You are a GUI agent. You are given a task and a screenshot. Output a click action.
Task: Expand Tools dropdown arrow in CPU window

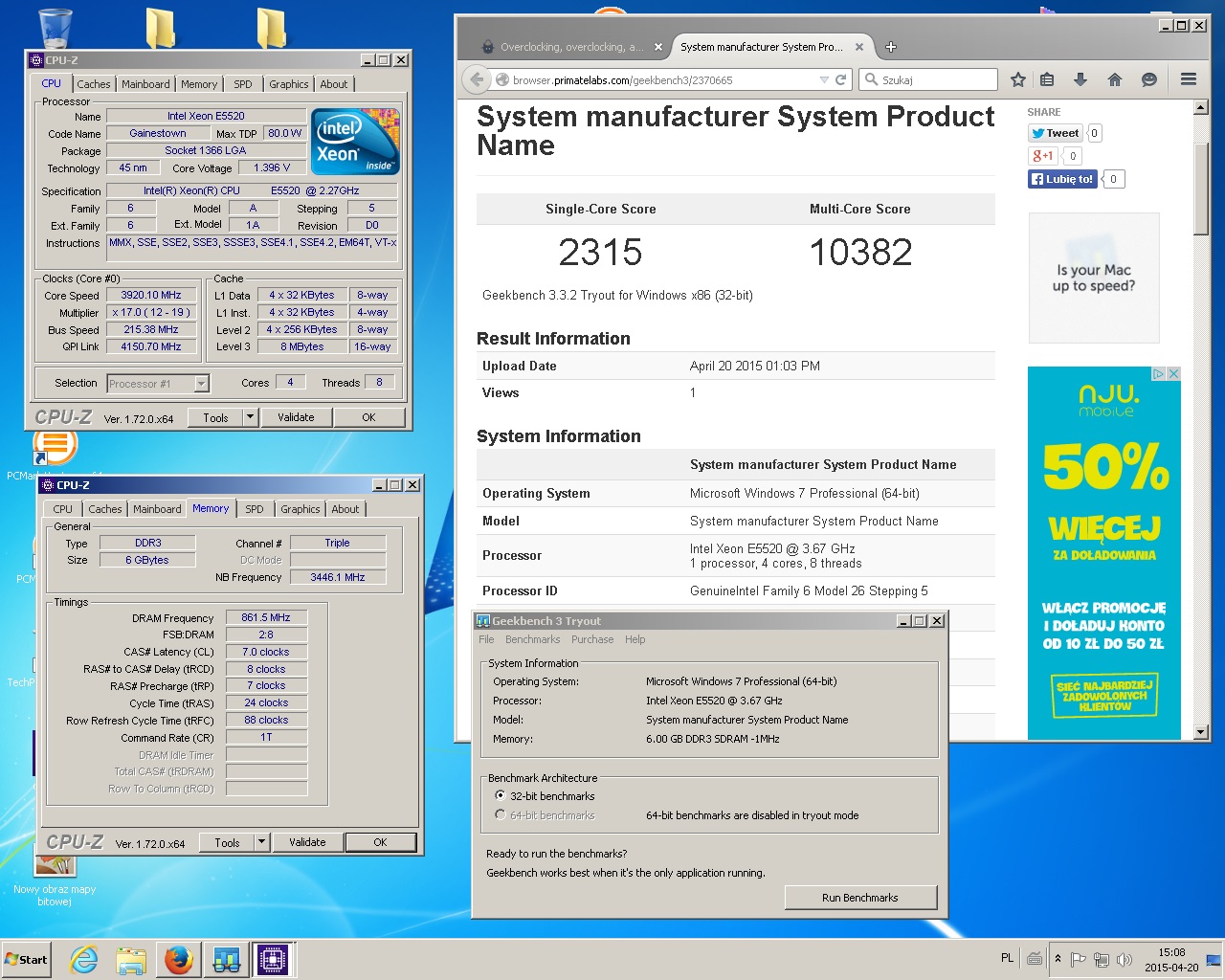pos(250,417)
